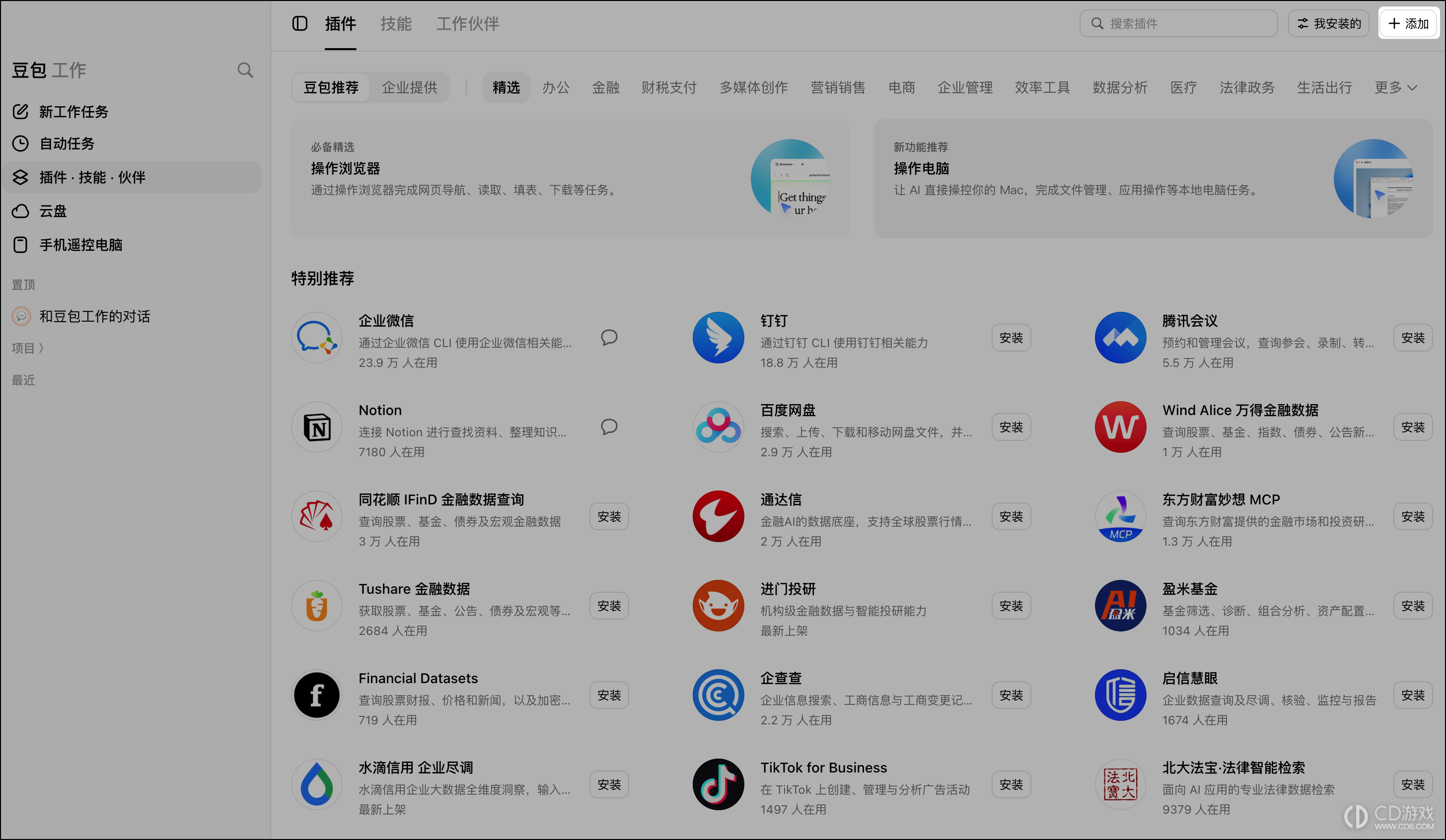This screenshot has width=1446, height=840.
Task: Switch to the 企业提供 segment
Action: pos(409,87)
